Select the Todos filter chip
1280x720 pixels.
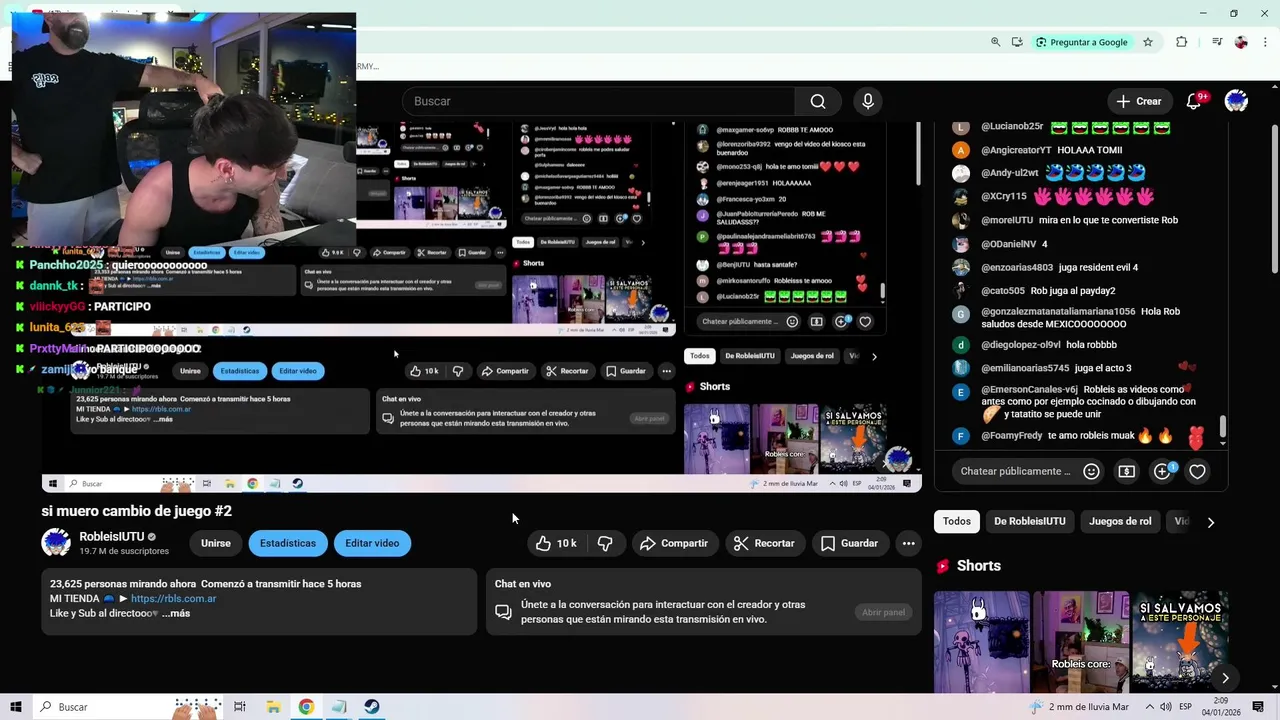[957, 521]
